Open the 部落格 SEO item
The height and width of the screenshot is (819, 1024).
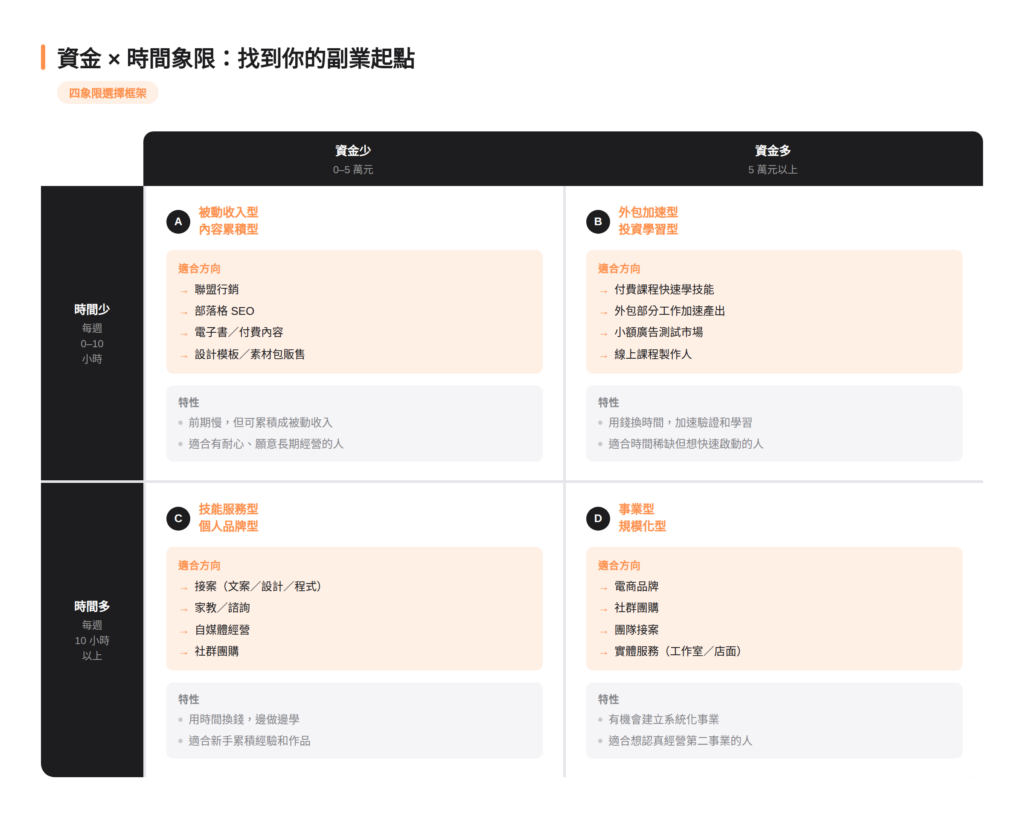coord(224,311)
